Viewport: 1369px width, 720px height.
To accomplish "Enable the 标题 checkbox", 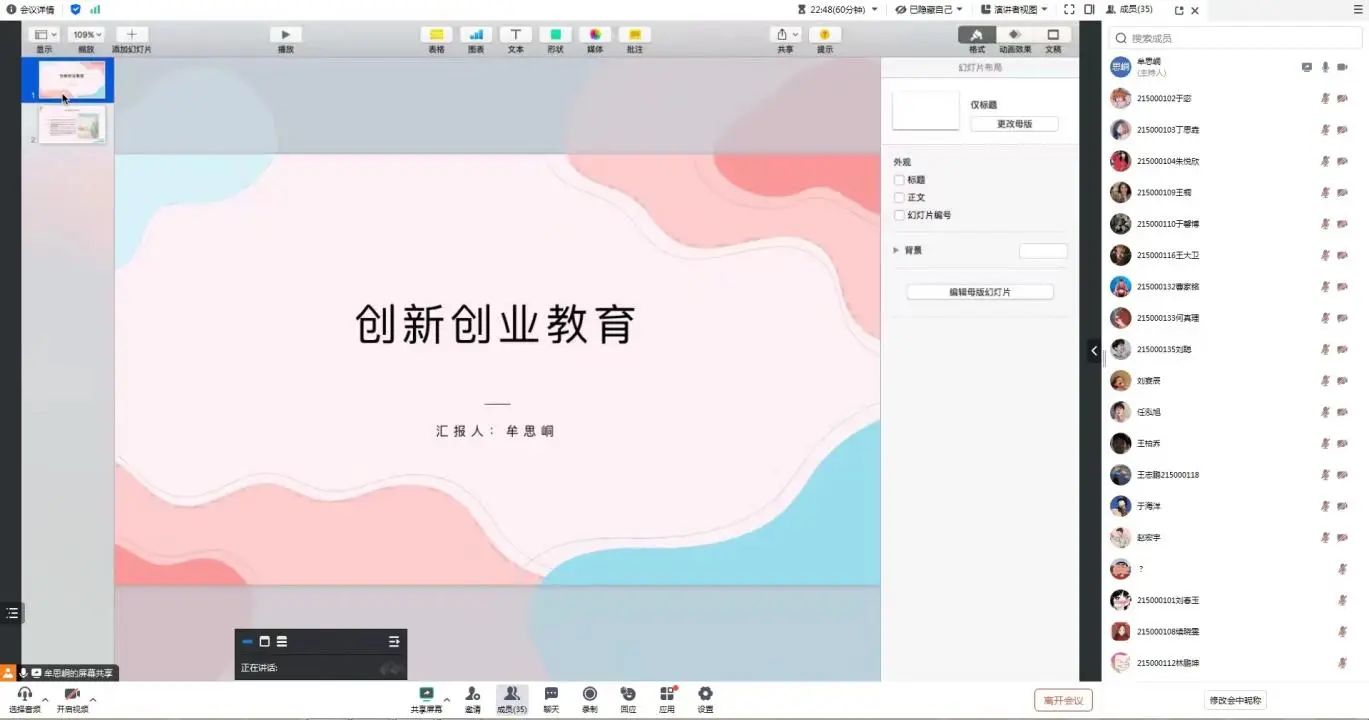I will (x=899, y=180).
